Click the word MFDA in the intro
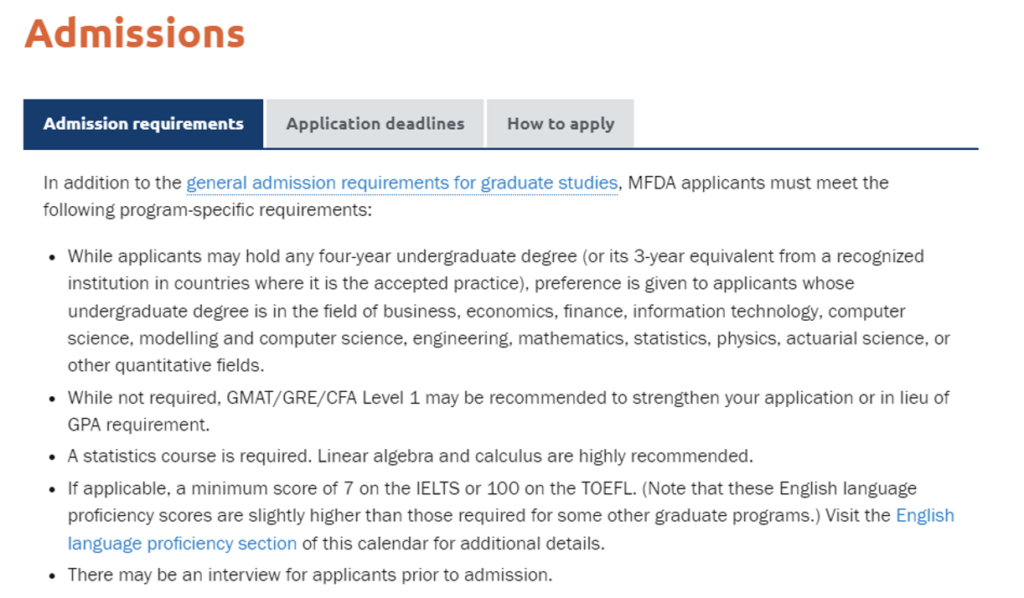Screen dimensions: 1024x598 [x=653, y=183]
